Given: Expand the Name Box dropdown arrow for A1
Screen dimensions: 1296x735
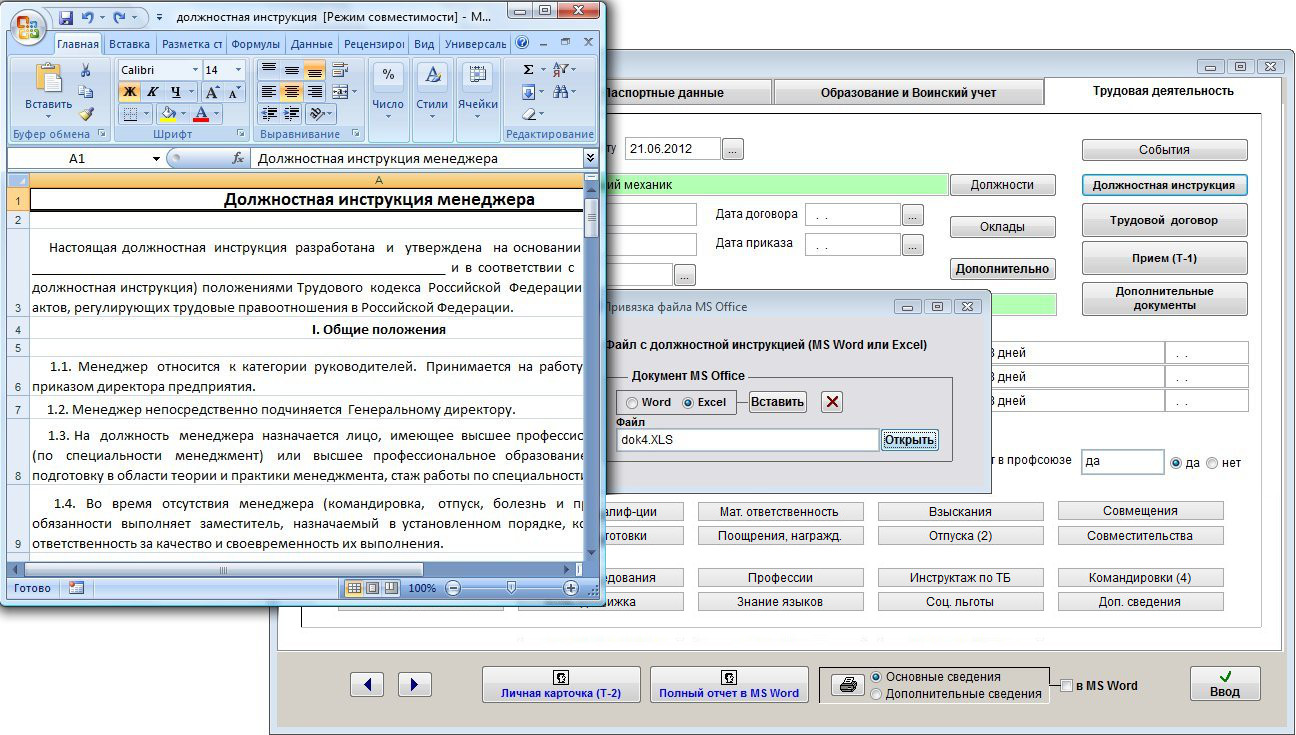Looking at the screenshot, I should 156,158.
